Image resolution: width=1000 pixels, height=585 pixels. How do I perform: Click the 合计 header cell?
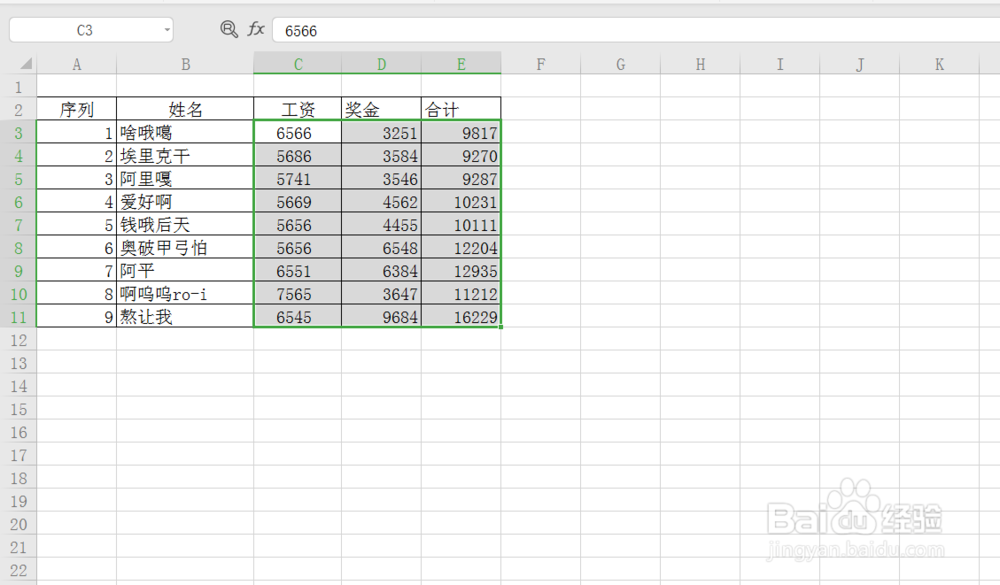(x=461, y=109)
